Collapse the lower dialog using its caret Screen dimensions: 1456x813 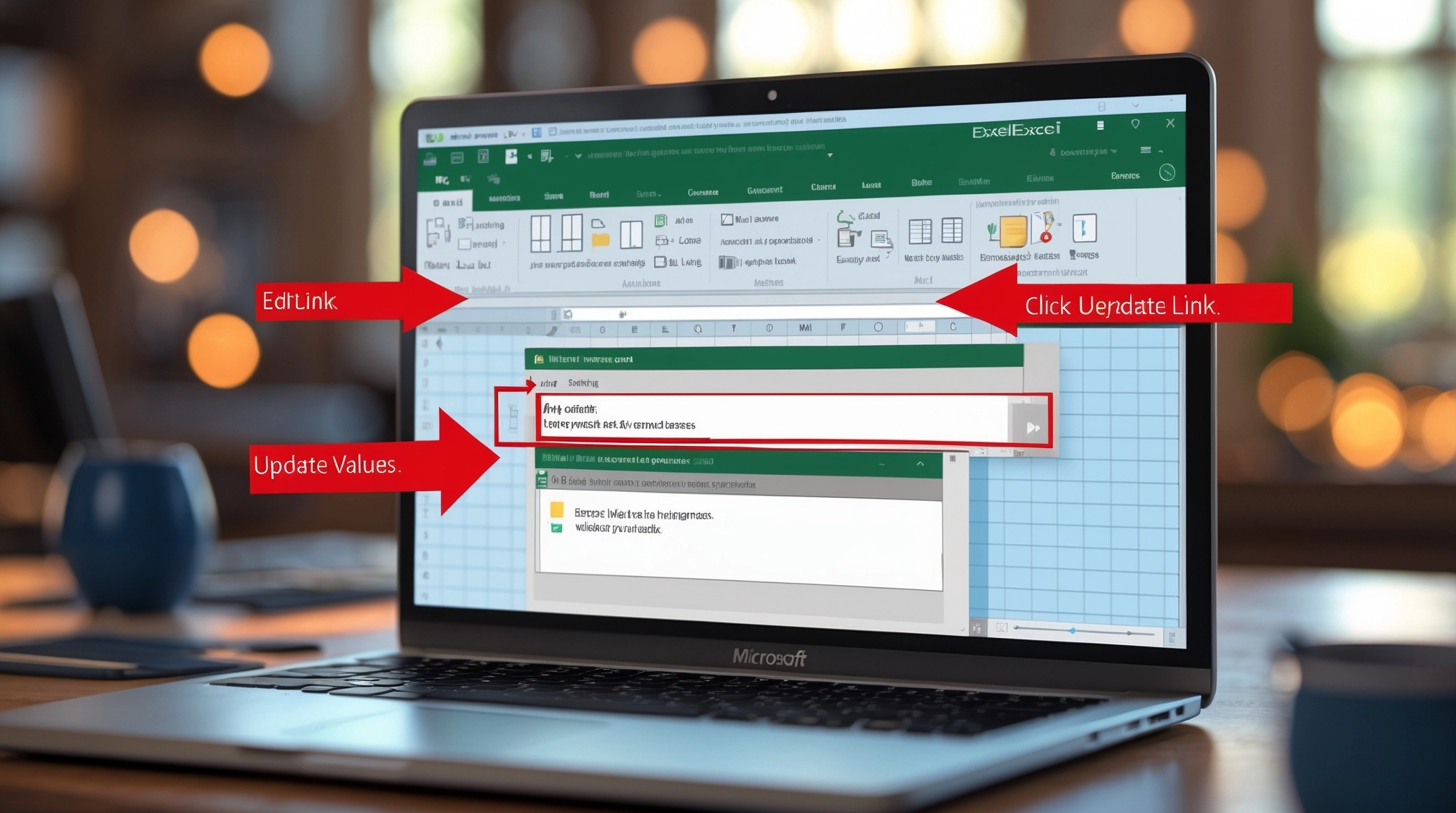(x=920, y=464)
